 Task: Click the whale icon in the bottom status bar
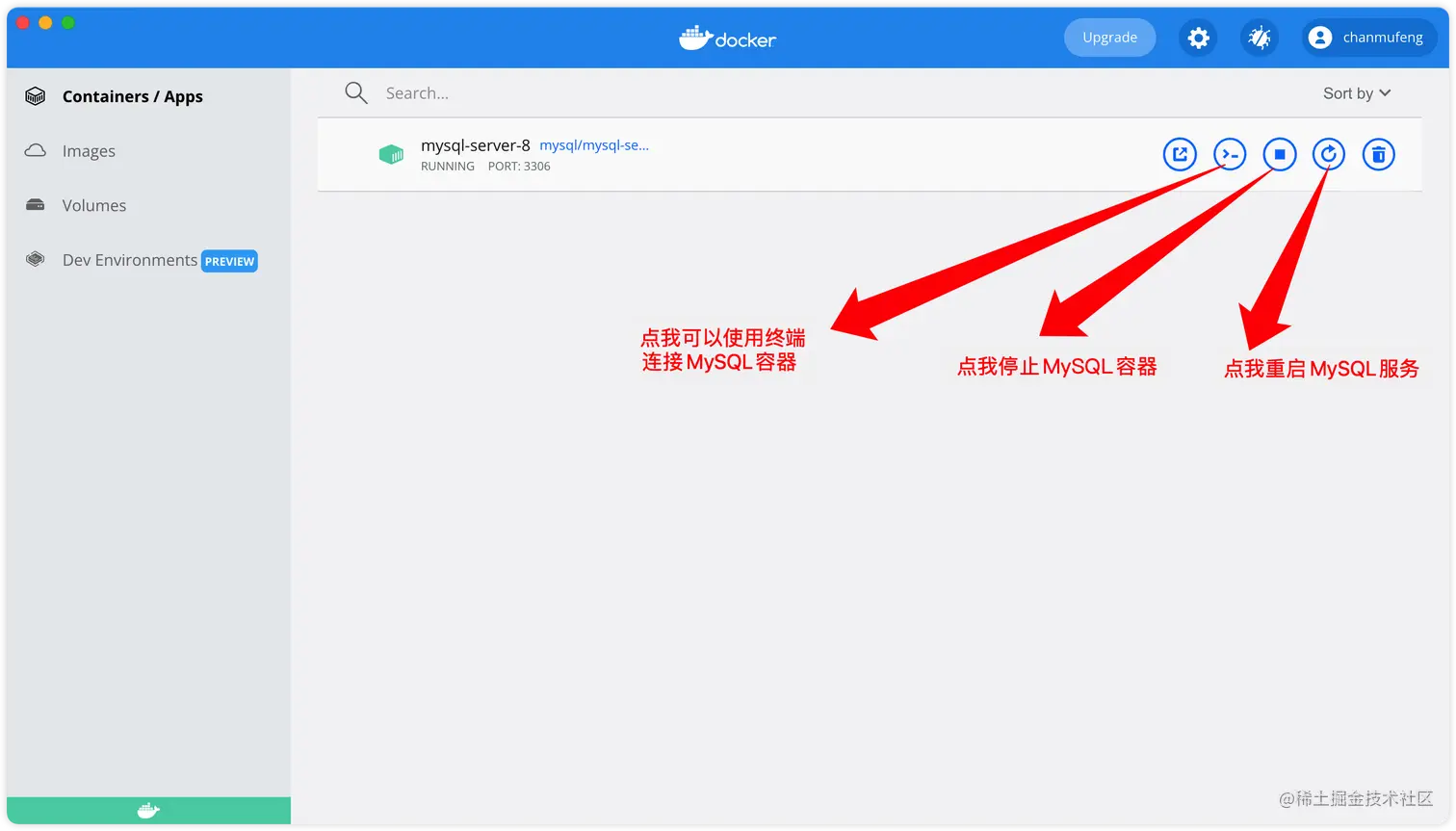click(x=148, y=811)
